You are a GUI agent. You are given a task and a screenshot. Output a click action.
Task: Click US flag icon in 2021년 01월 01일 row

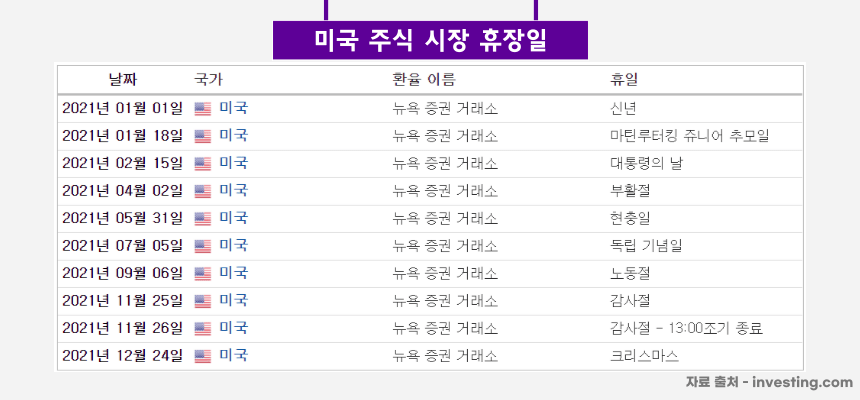point(202,109)
